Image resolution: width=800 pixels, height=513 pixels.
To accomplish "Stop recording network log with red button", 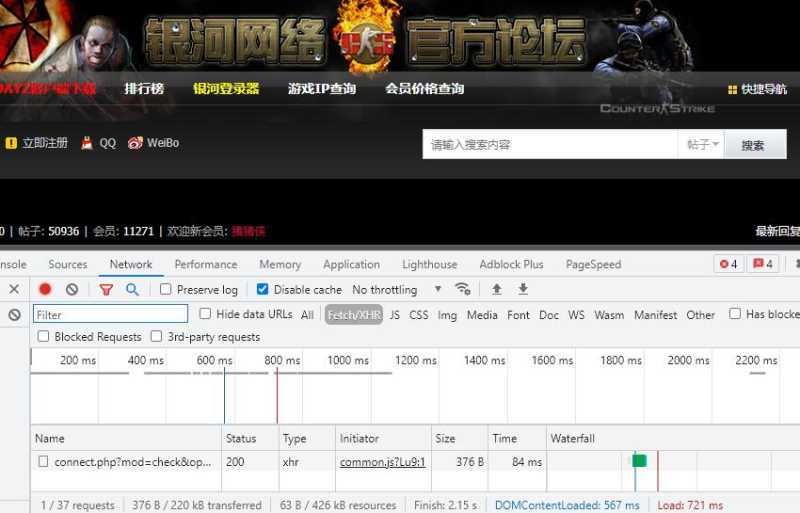I will click(45, 289).
